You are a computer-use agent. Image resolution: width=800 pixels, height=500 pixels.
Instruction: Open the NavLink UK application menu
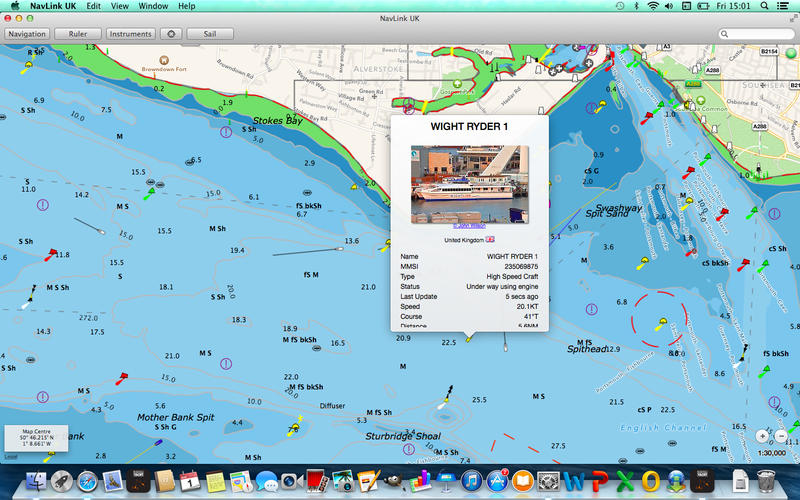coord(53,6)
